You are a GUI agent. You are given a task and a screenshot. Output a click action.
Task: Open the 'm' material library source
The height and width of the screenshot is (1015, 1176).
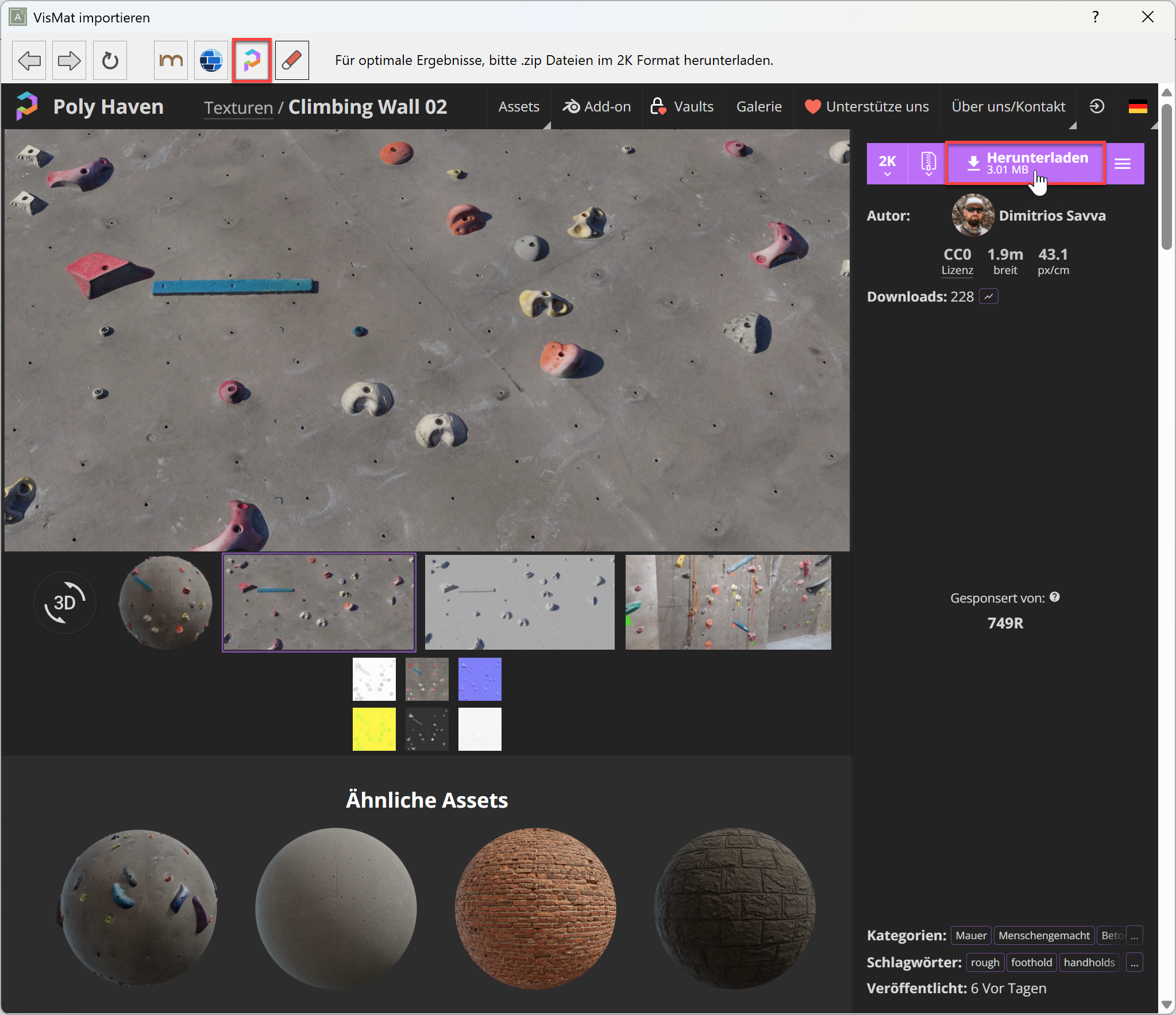(171, 60)
